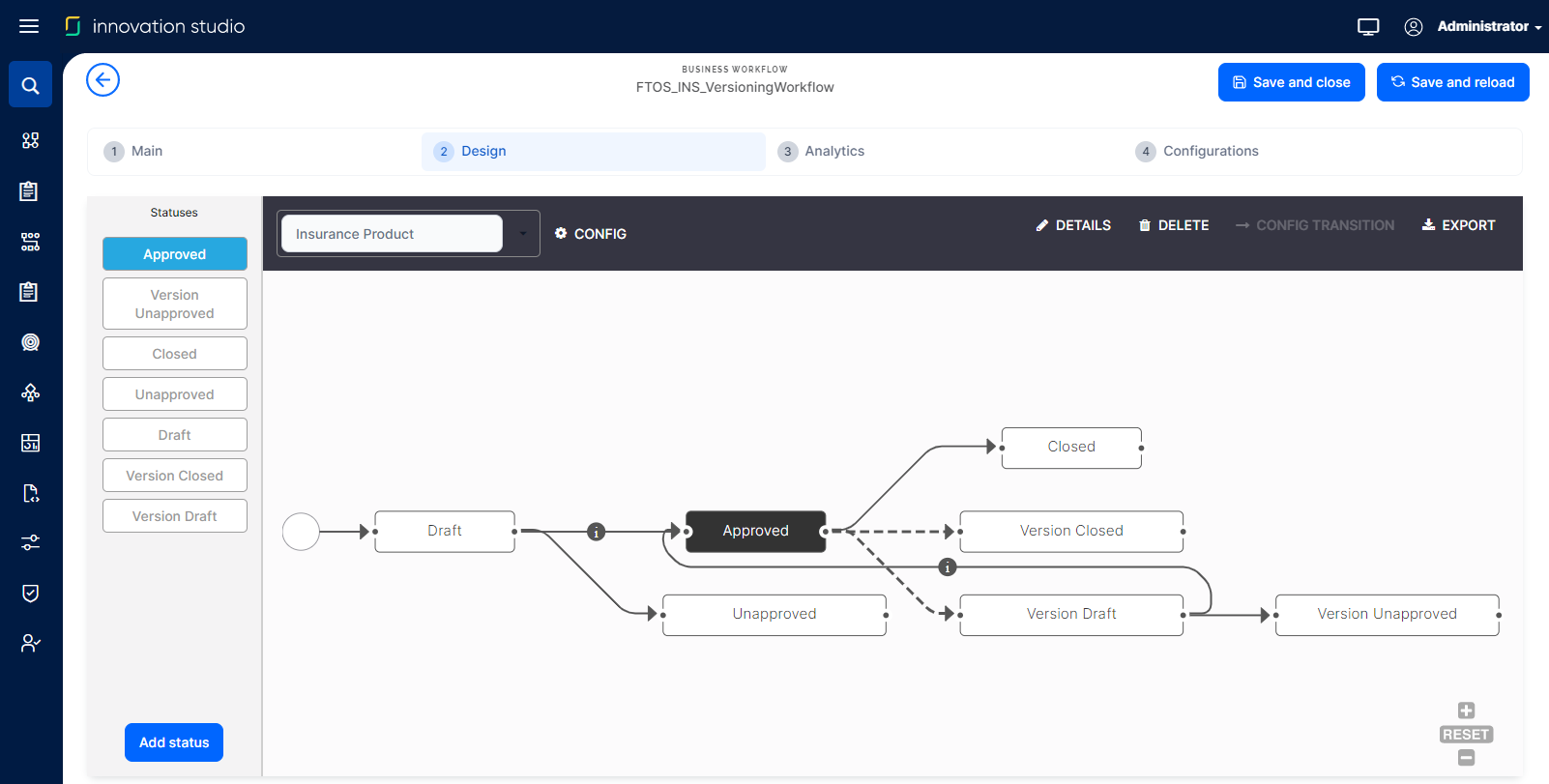Image resolution: width=1549 pixels, height=784 pixels.
Task: Click the Insurance Product combo box
Action: click(392, 234)
